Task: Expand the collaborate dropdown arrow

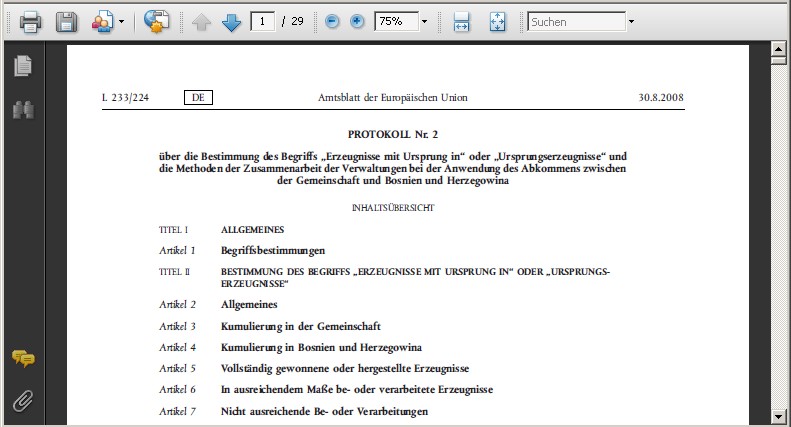Action: point(121,21)
